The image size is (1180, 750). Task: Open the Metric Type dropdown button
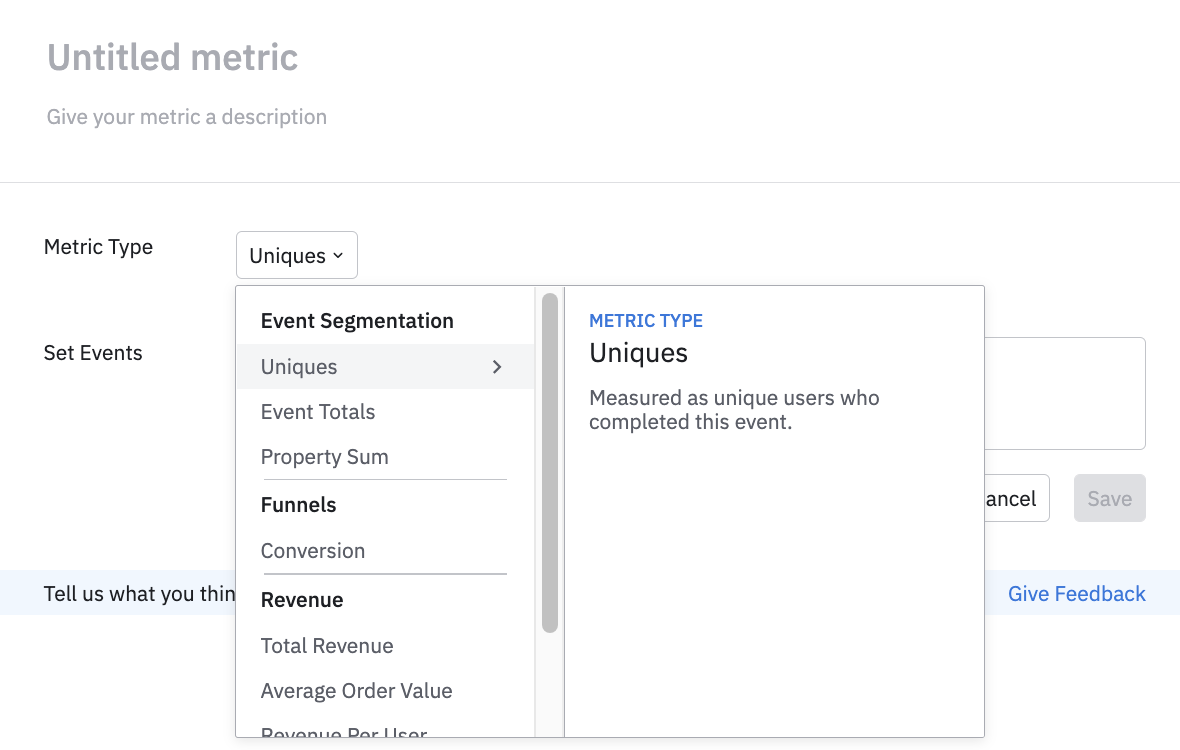[296, 256]
